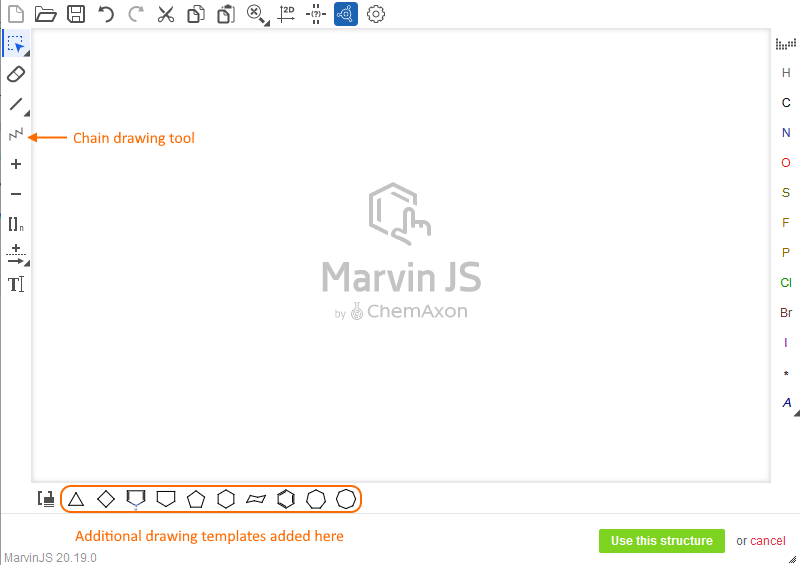Redo the last undone action
This screenshot has height=565, width=800.
pos(136,14)
